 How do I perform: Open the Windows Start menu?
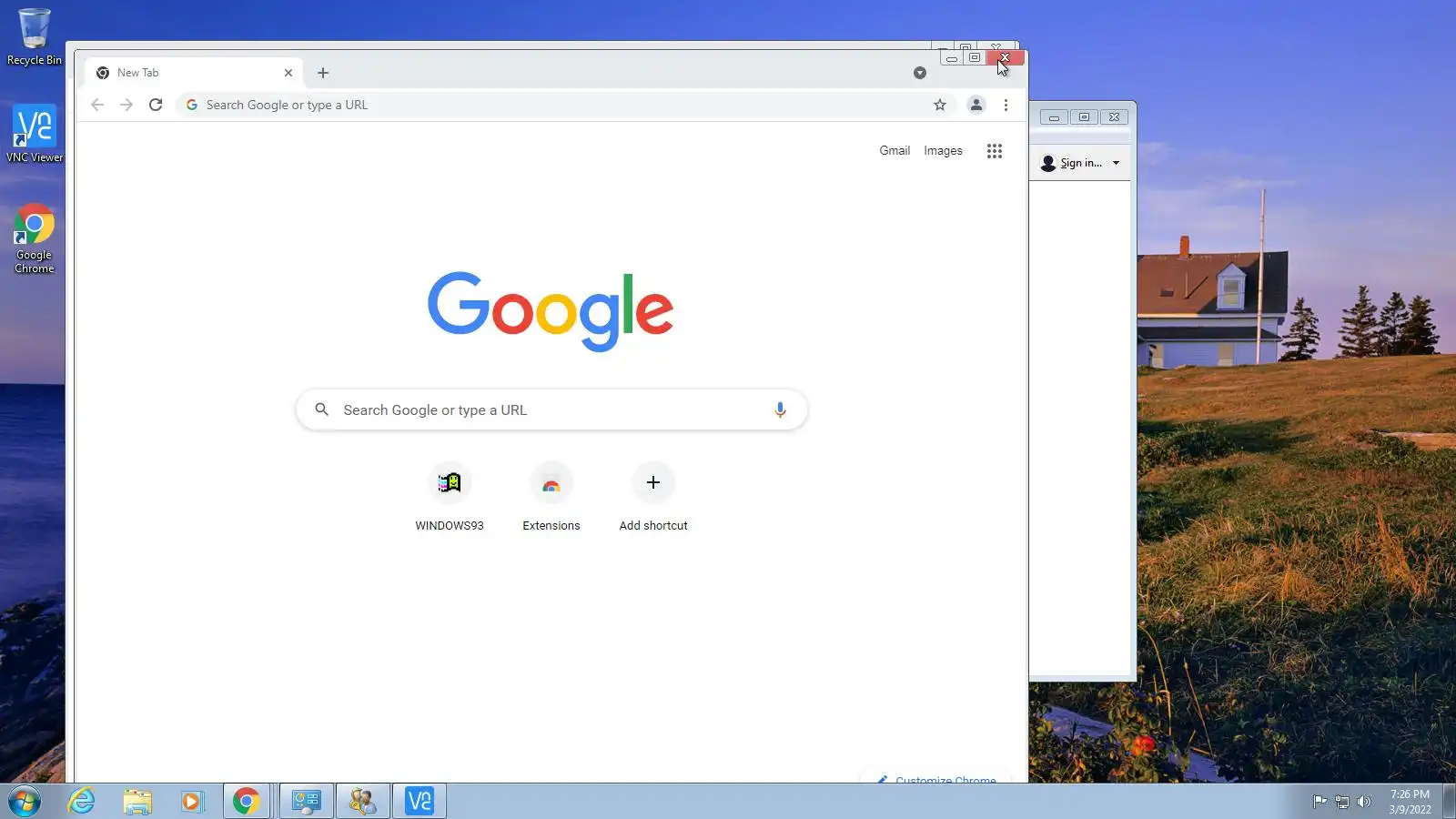(x=25, y=802)
